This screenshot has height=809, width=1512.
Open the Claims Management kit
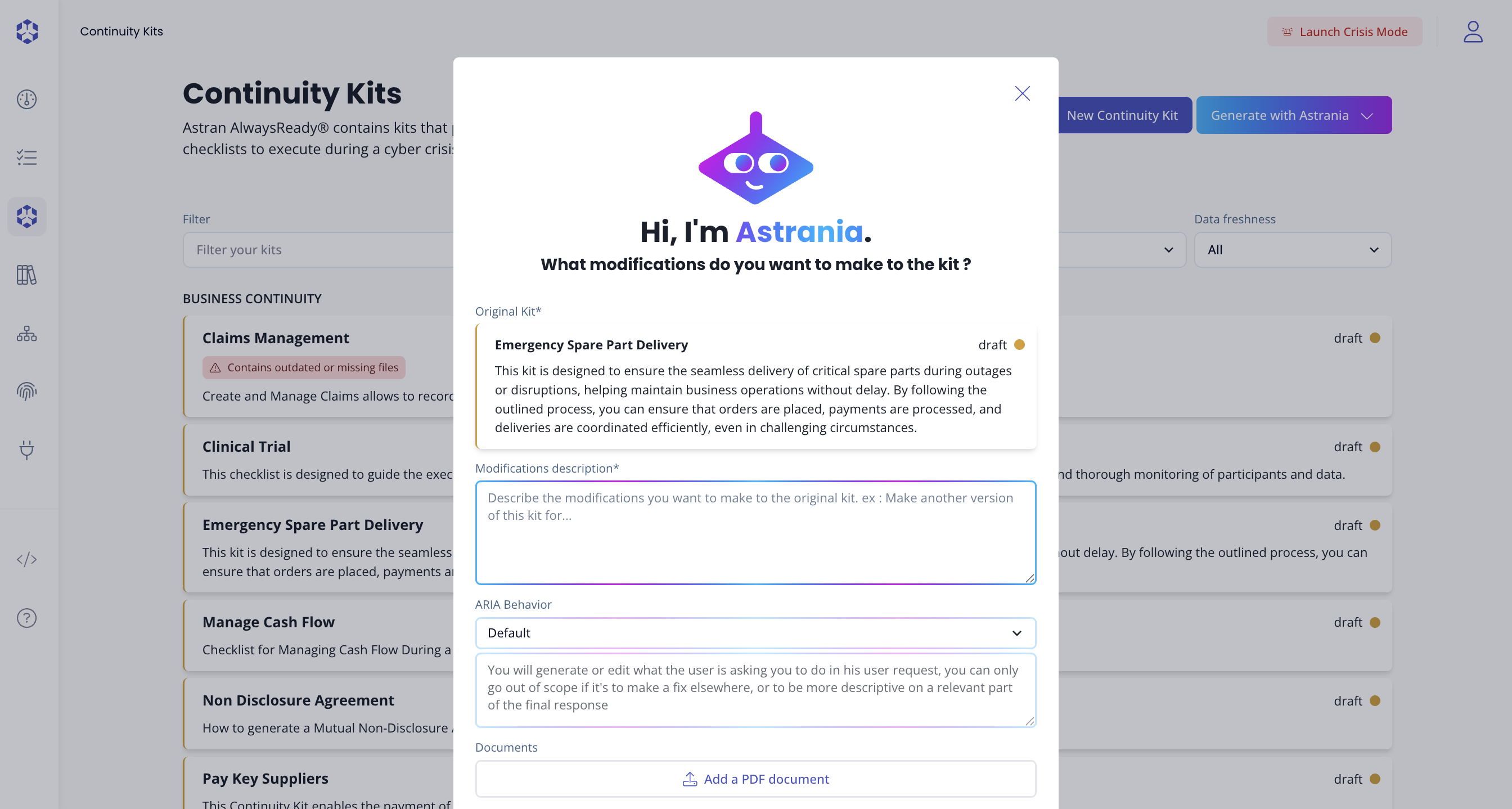click(276, 338)
